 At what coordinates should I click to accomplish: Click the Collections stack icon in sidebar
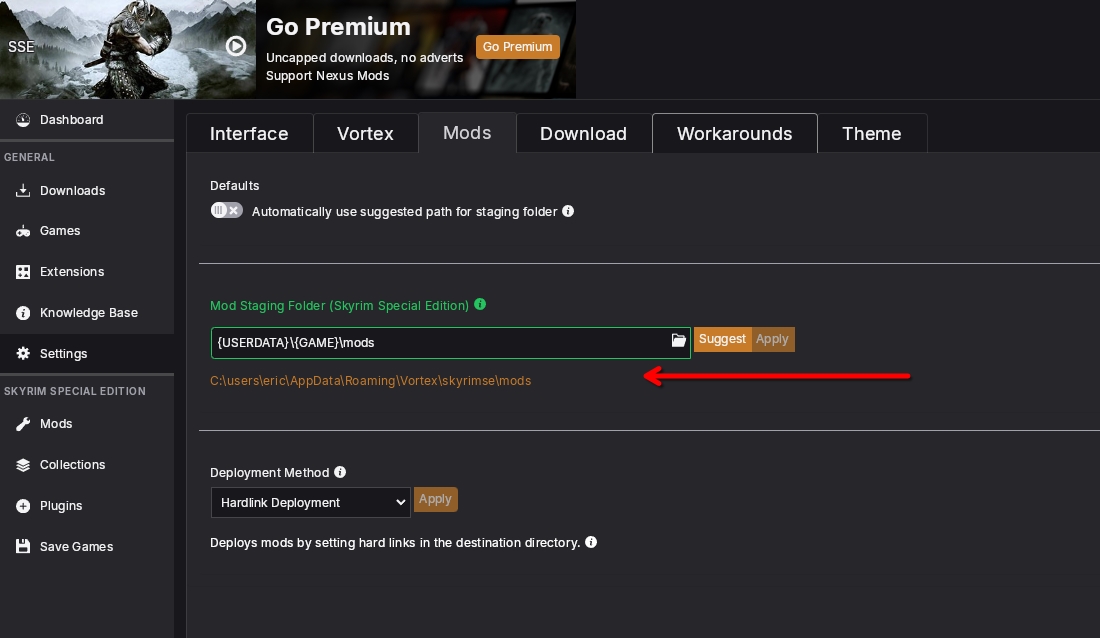pyautogui.click(x=23, y=465)
